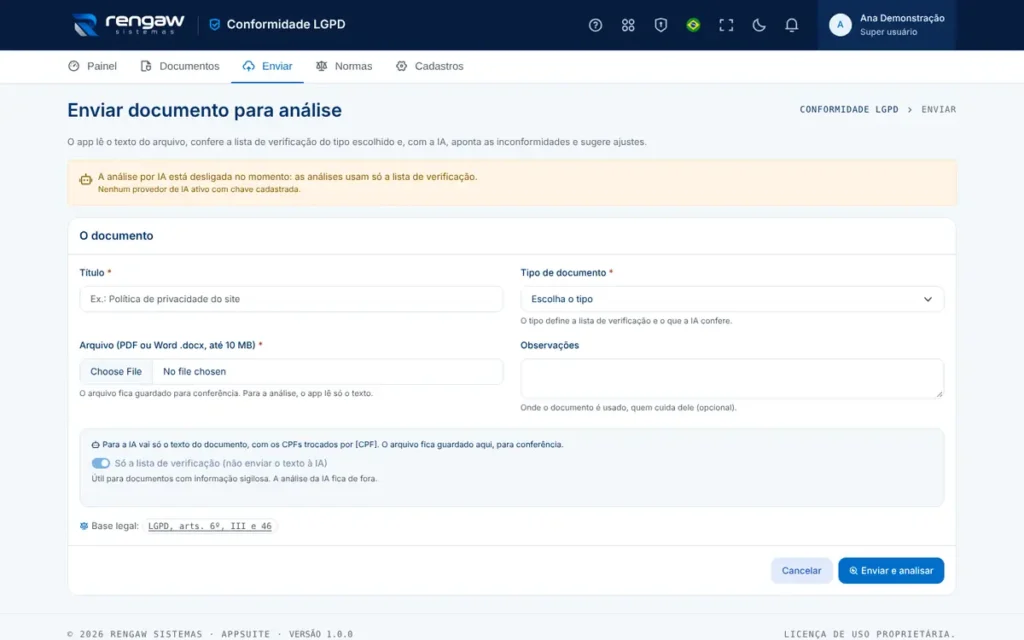Screen dimensions: 1024x640
Task: Click the Base legal gear icon
Action: [84, 526]
